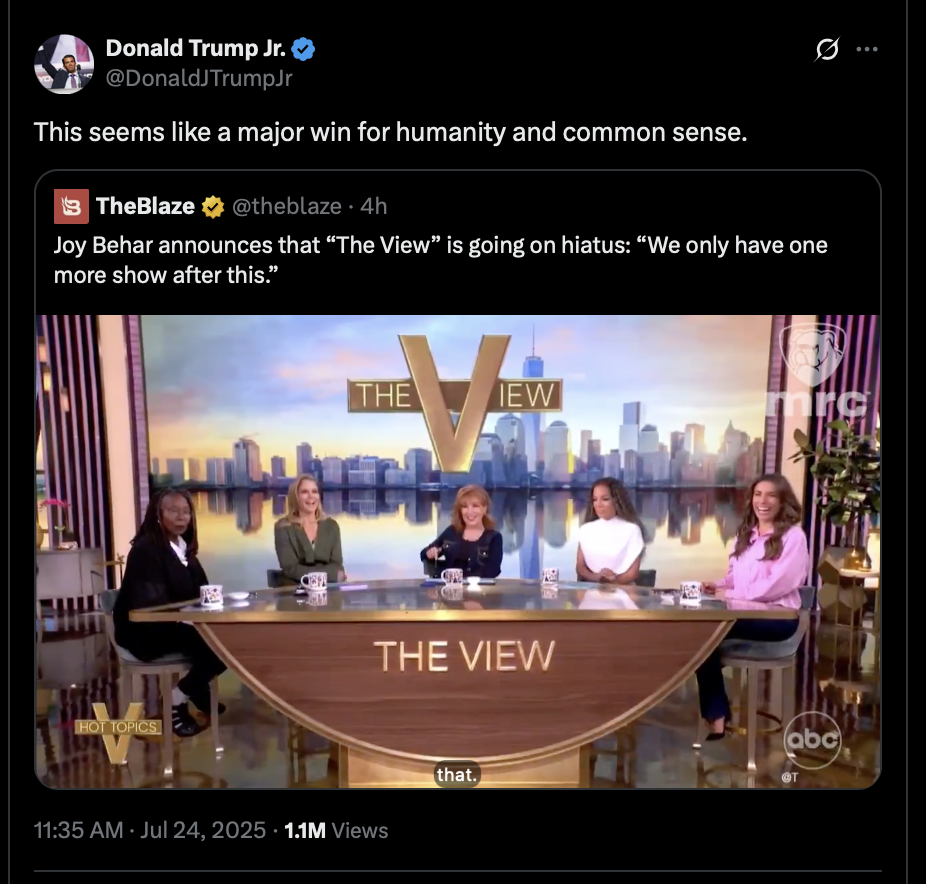This screenshot has height=884, width=926.
Task: Click the 'that.' caption in video
Action: (457, 774)
